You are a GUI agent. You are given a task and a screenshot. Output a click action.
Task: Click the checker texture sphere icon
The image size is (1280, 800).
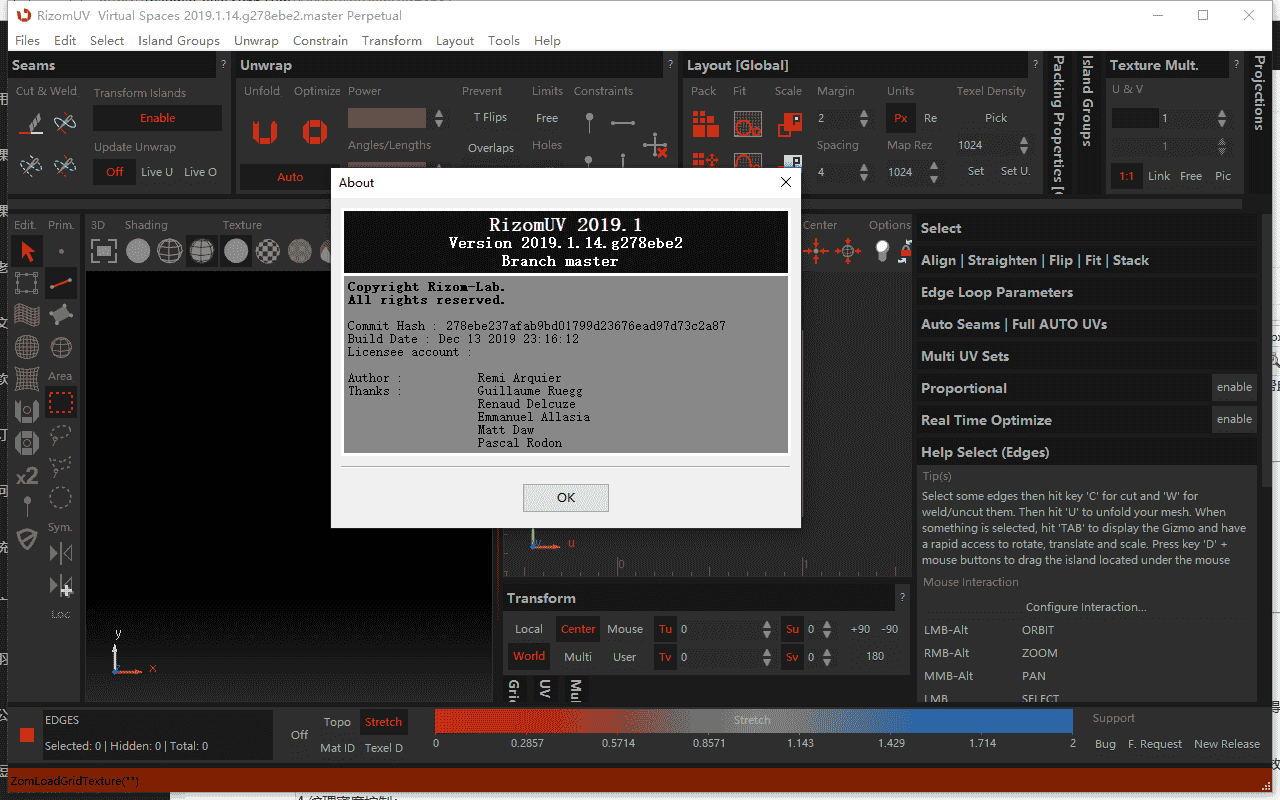pyautogui.click(x=268, y=250)
